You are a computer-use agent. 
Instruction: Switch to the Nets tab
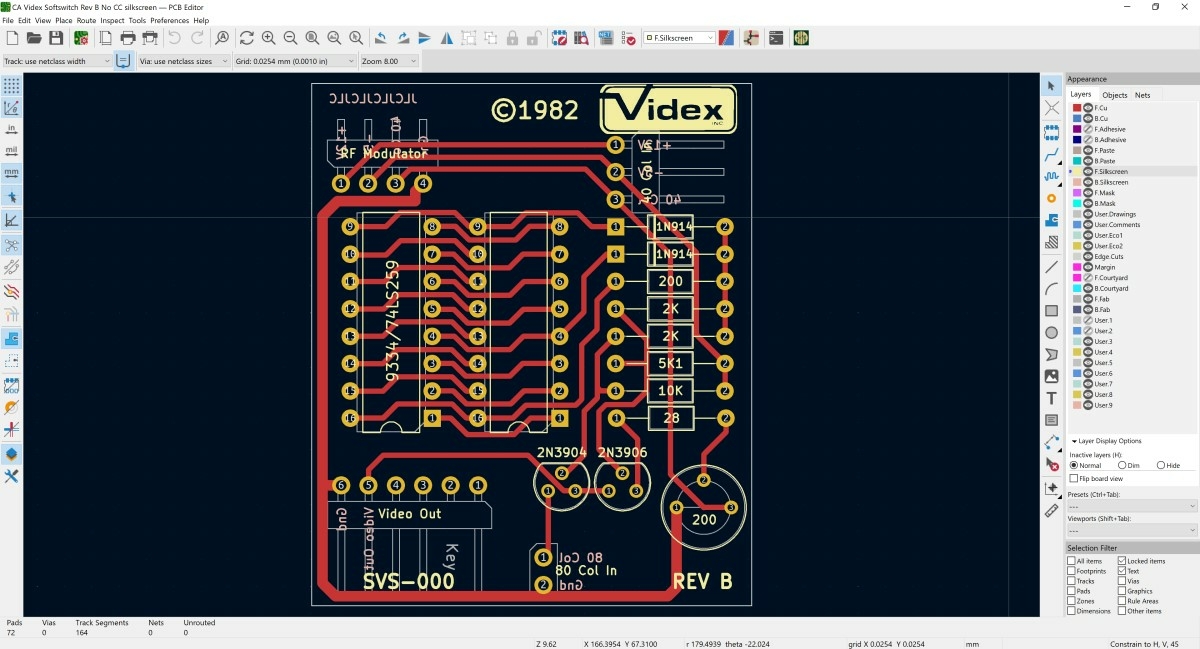pyautogui.click(x=1142, y=95)
